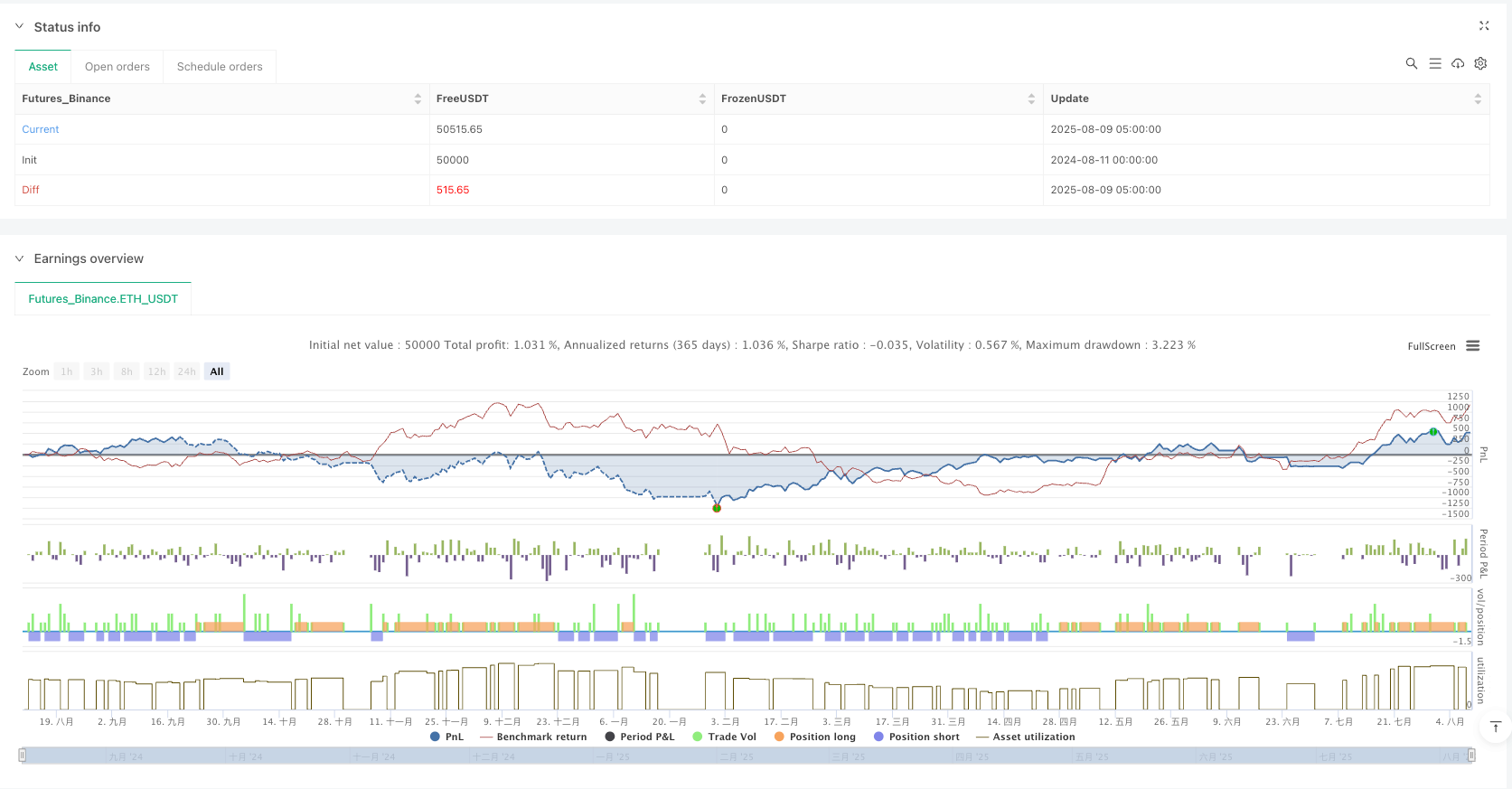Toggle the Position short series in legend
The image size is (1512, 789).
click(x=917, y=737)
